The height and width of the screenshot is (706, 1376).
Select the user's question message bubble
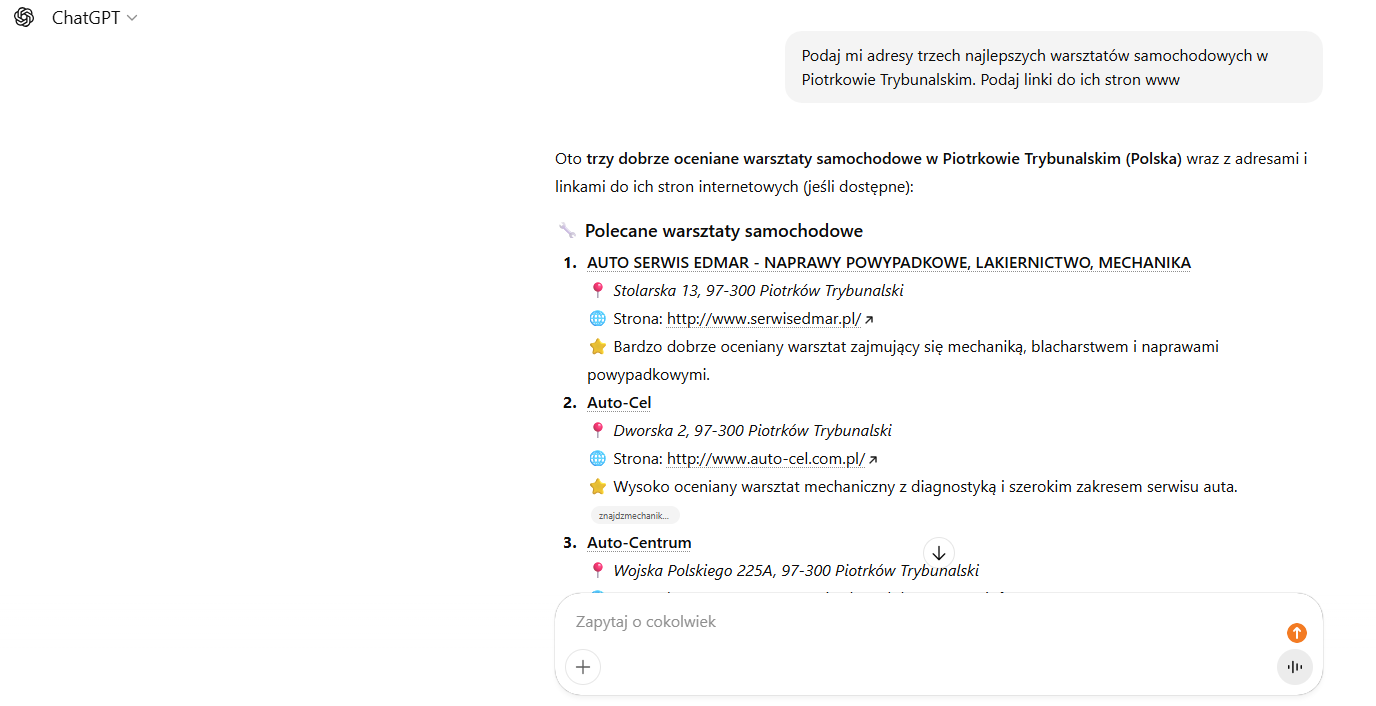pos(1053,65)
